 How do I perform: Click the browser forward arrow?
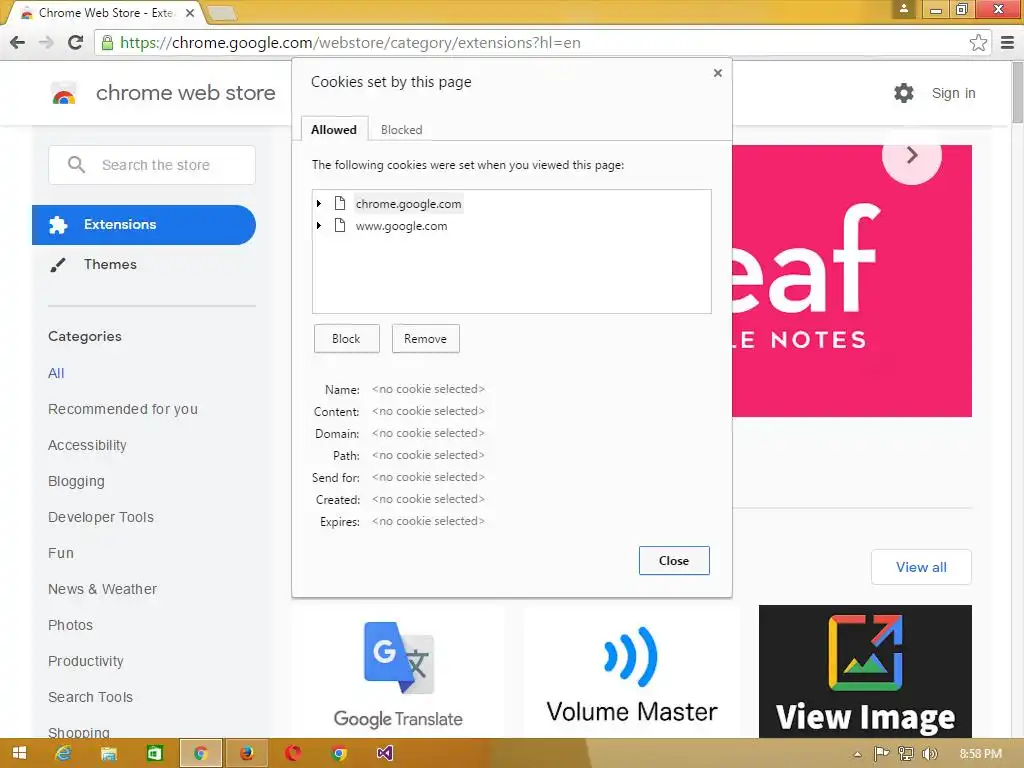[x=46, y=42]
